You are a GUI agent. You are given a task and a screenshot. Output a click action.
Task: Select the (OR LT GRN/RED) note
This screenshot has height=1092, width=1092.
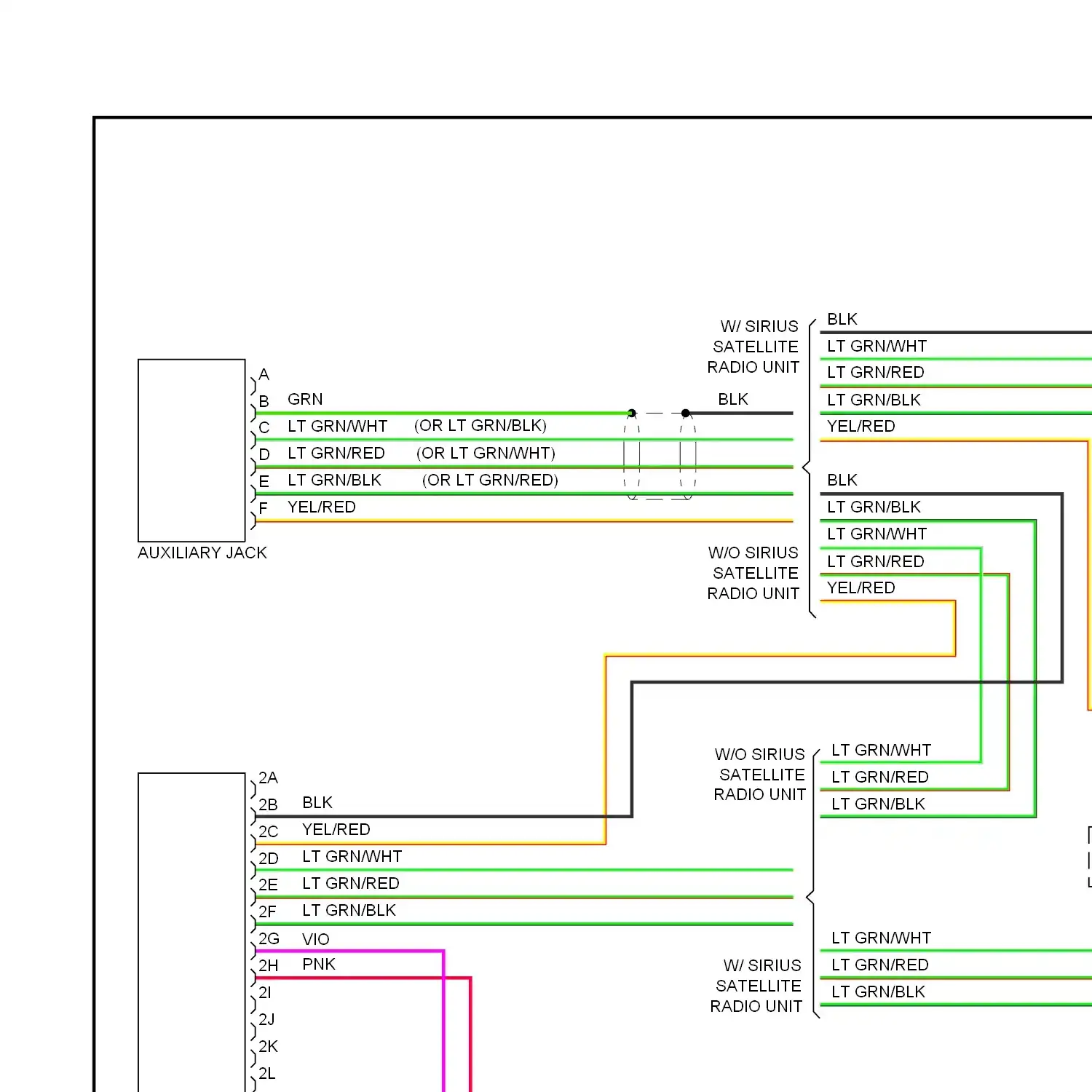(490, 480)
